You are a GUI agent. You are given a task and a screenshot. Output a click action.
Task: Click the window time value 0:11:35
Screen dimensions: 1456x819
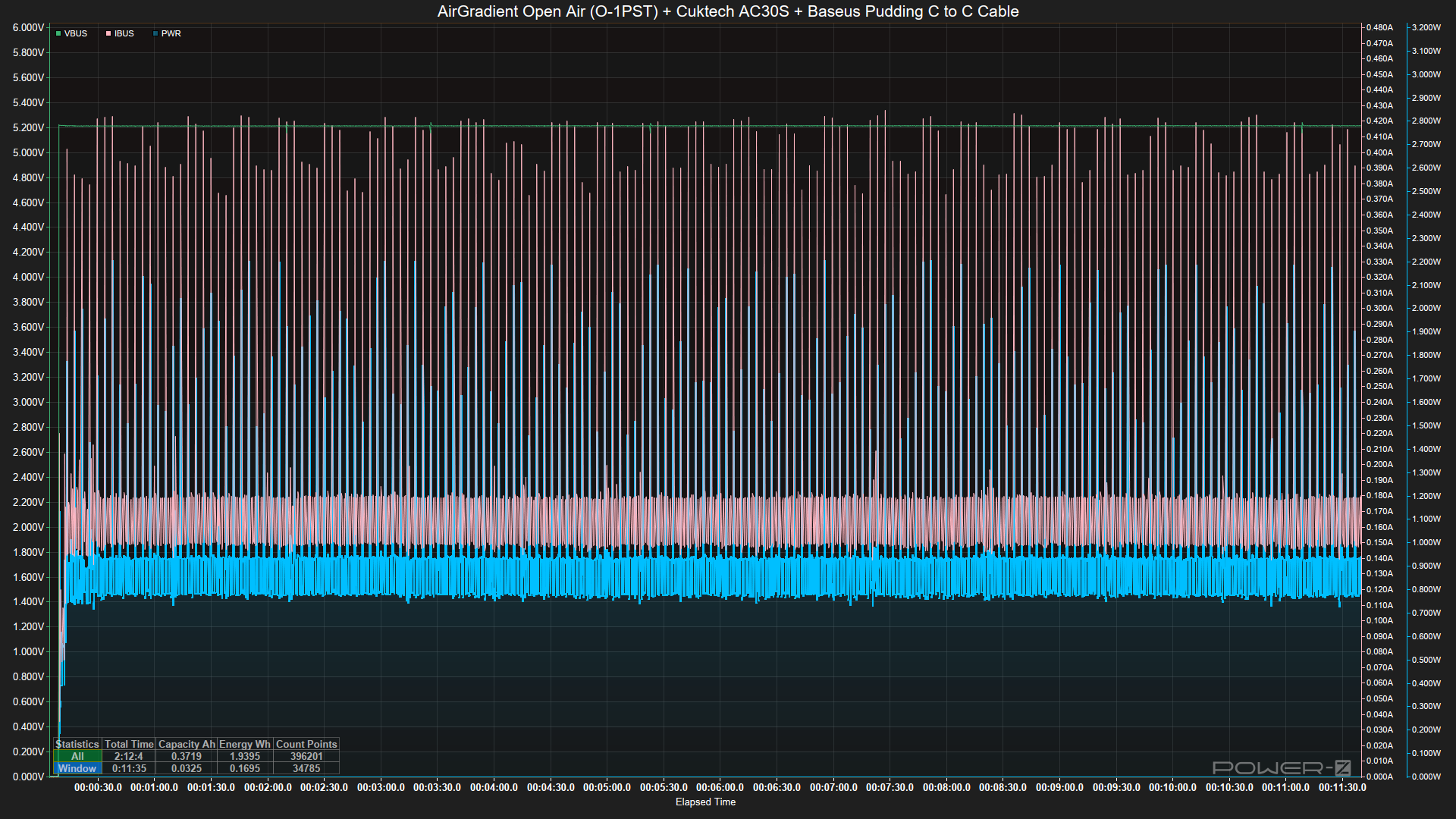tap(129, 768)
